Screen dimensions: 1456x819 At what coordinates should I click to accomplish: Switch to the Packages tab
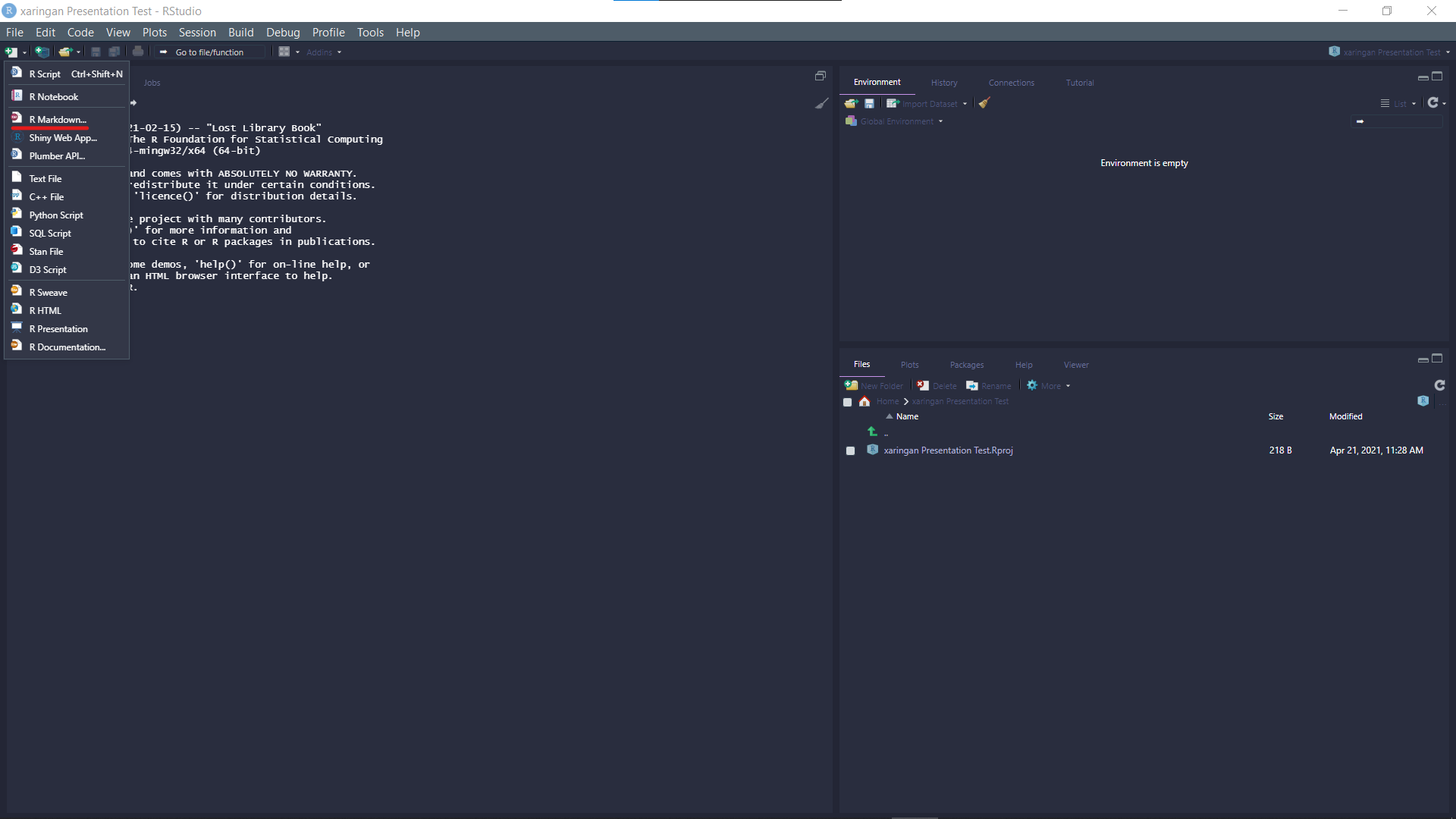point(966,365)
